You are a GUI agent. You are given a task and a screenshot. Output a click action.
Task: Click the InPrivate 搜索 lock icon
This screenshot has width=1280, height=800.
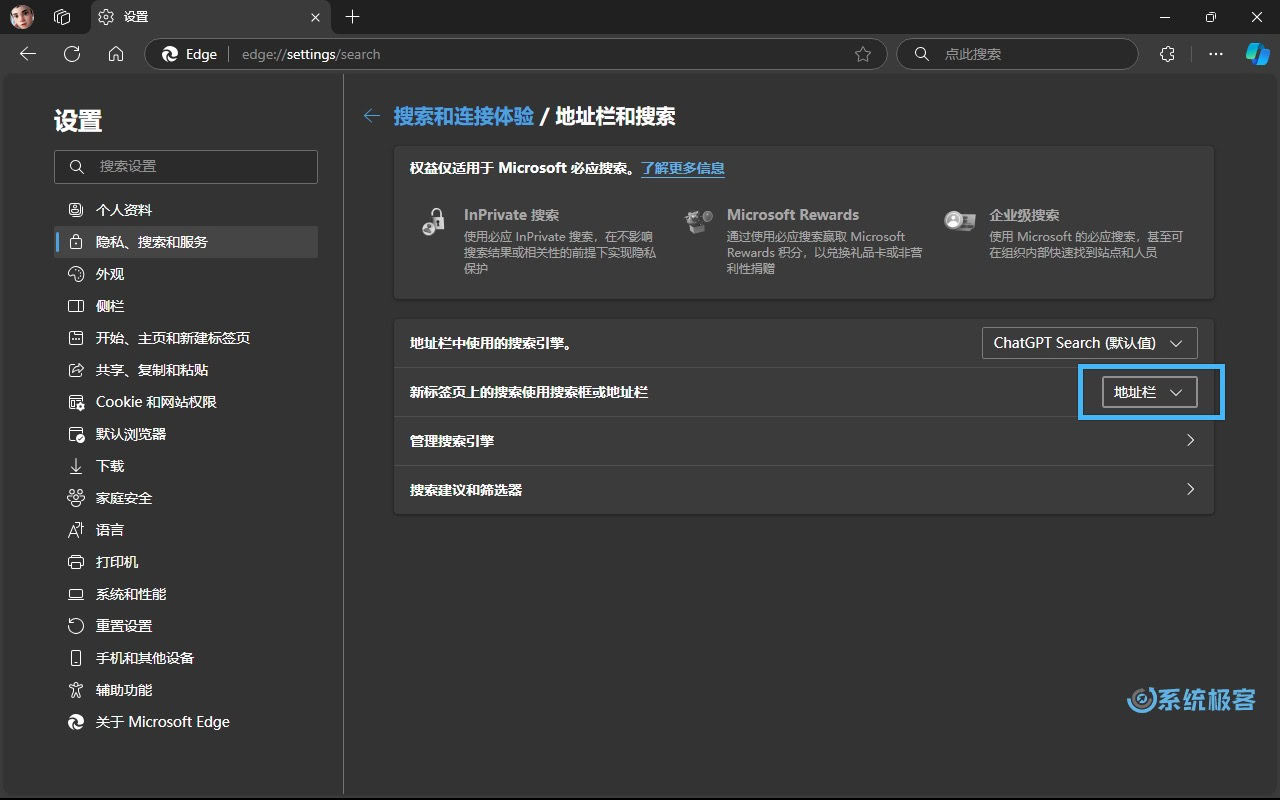pyautogui.click(x=434, y=222)
